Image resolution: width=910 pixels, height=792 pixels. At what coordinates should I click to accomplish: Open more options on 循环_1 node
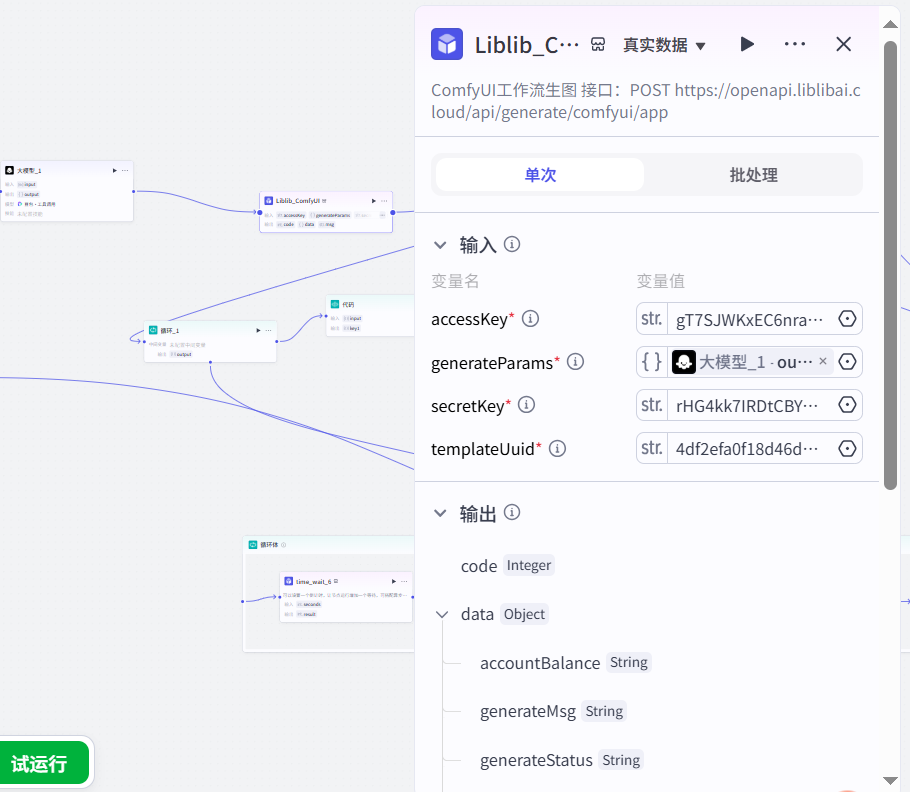[268, 330]
